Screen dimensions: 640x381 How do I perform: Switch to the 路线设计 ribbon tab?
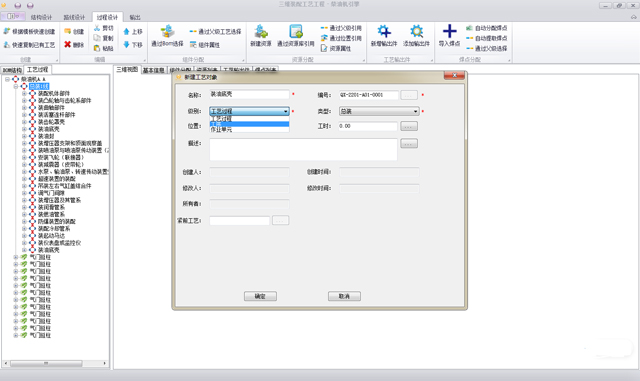[74, 17]
